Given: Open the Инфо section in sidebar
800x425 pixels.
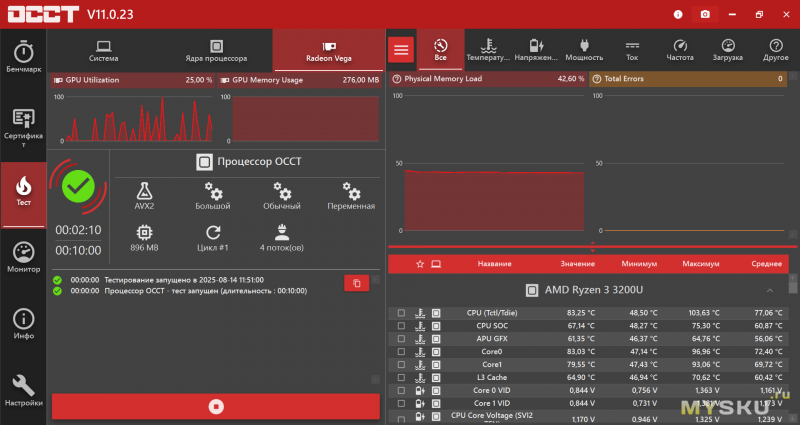Looking at the screenshot, I should pyautogui.click(x=23, y=324).
